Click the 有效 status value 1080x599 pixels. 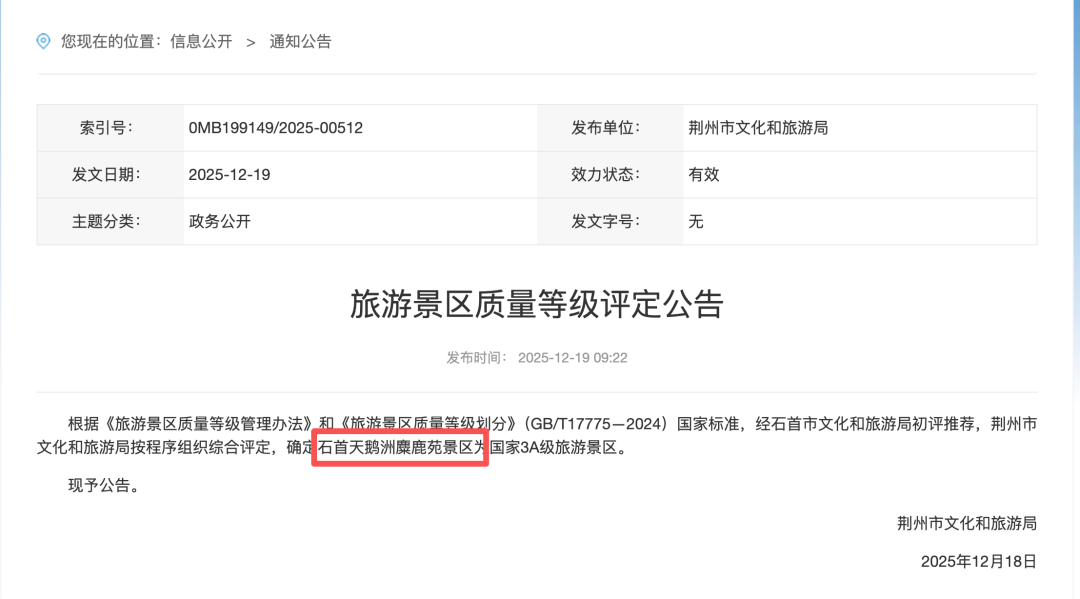[x=704, y=174]
